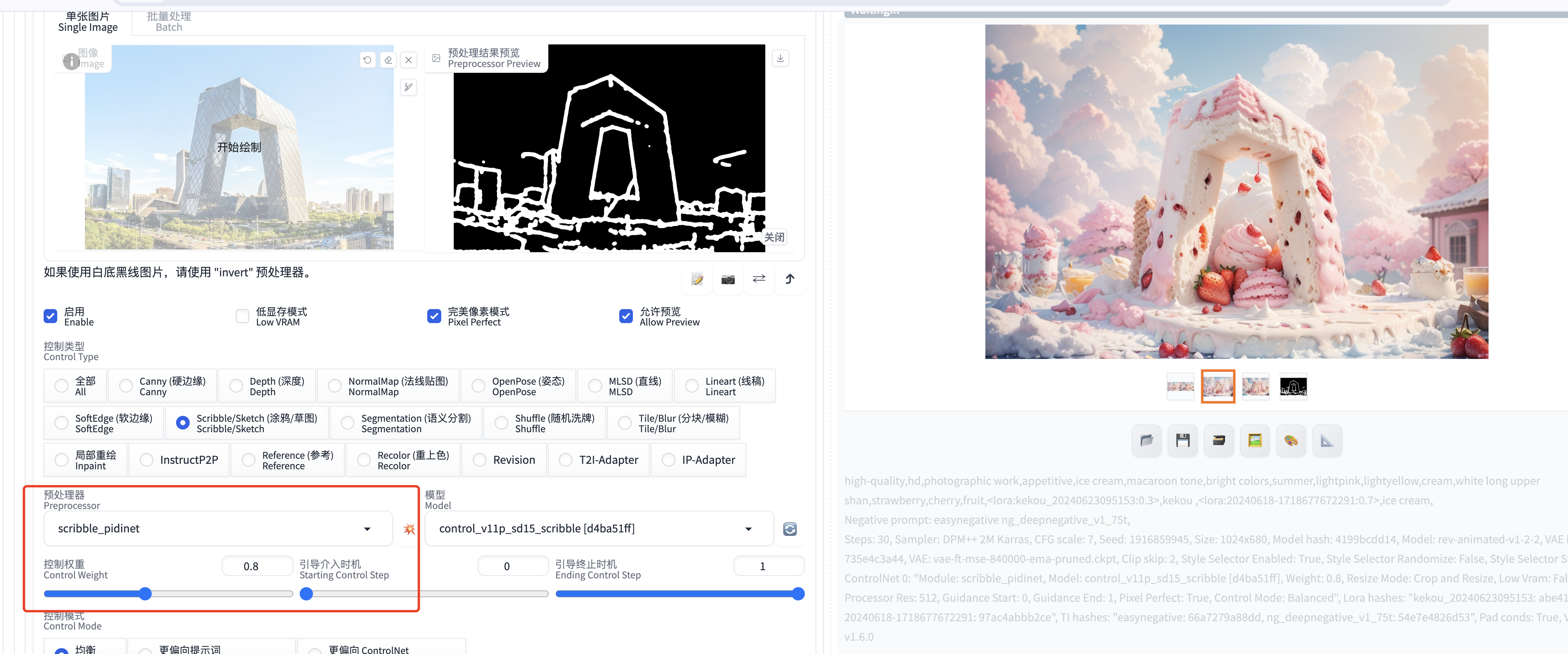Click the upward arrow send dimensions icon
This screenshot has height=654, width=1568.
(x=789, y=279)
